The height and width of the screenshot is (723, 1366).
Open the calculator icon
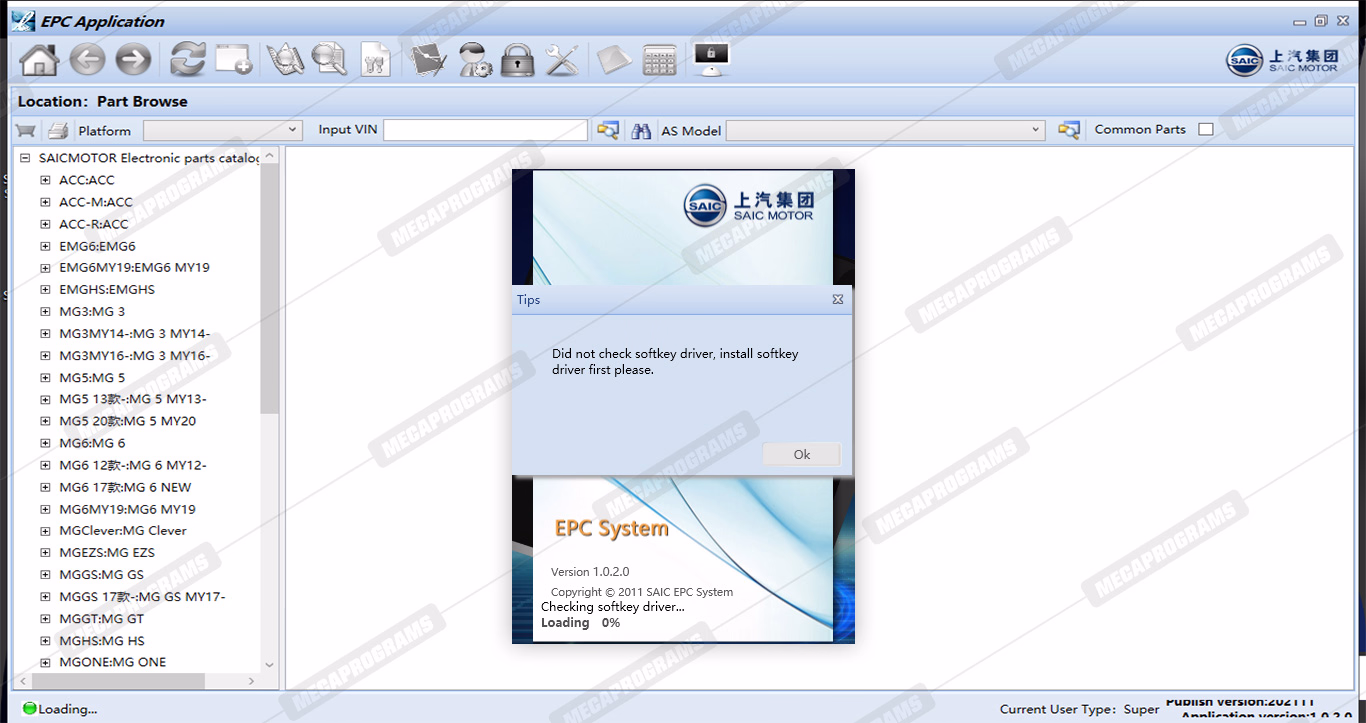pyautogui.click(x=659, y=60)
